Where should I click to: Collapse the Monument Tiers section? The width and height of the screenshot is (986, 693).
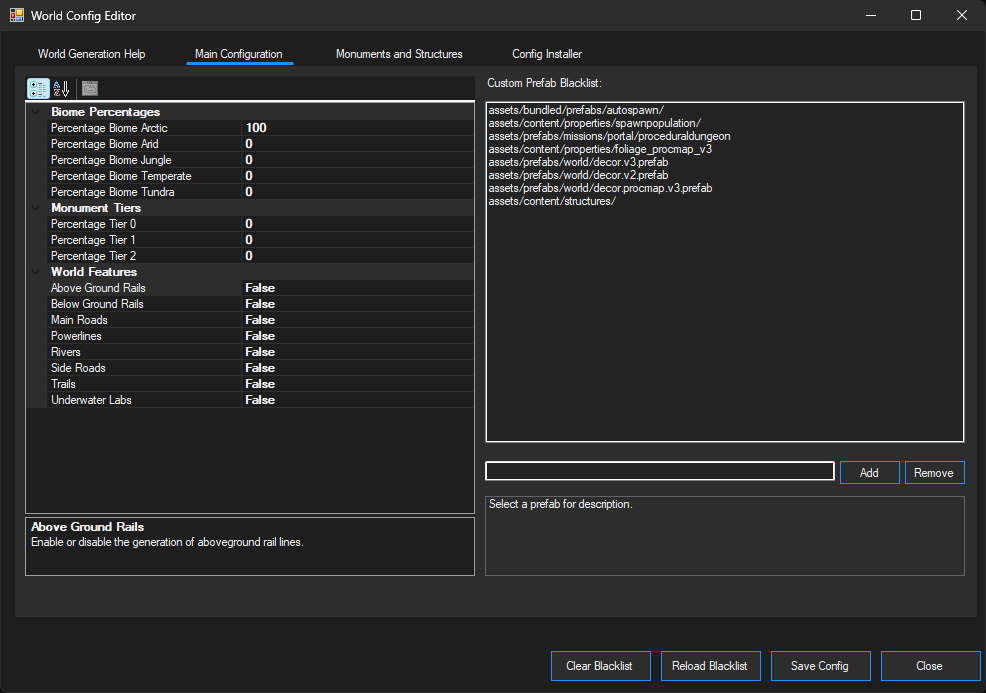(x=36, y=207)
